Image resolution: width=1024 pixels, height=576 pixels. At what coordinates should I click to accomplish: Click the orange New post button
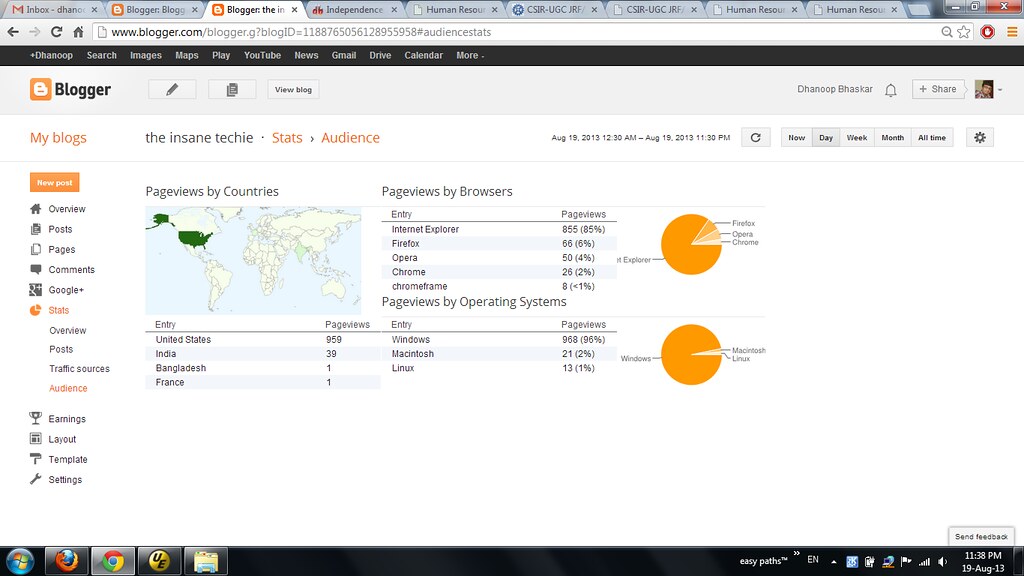click(x=54, y=182)
